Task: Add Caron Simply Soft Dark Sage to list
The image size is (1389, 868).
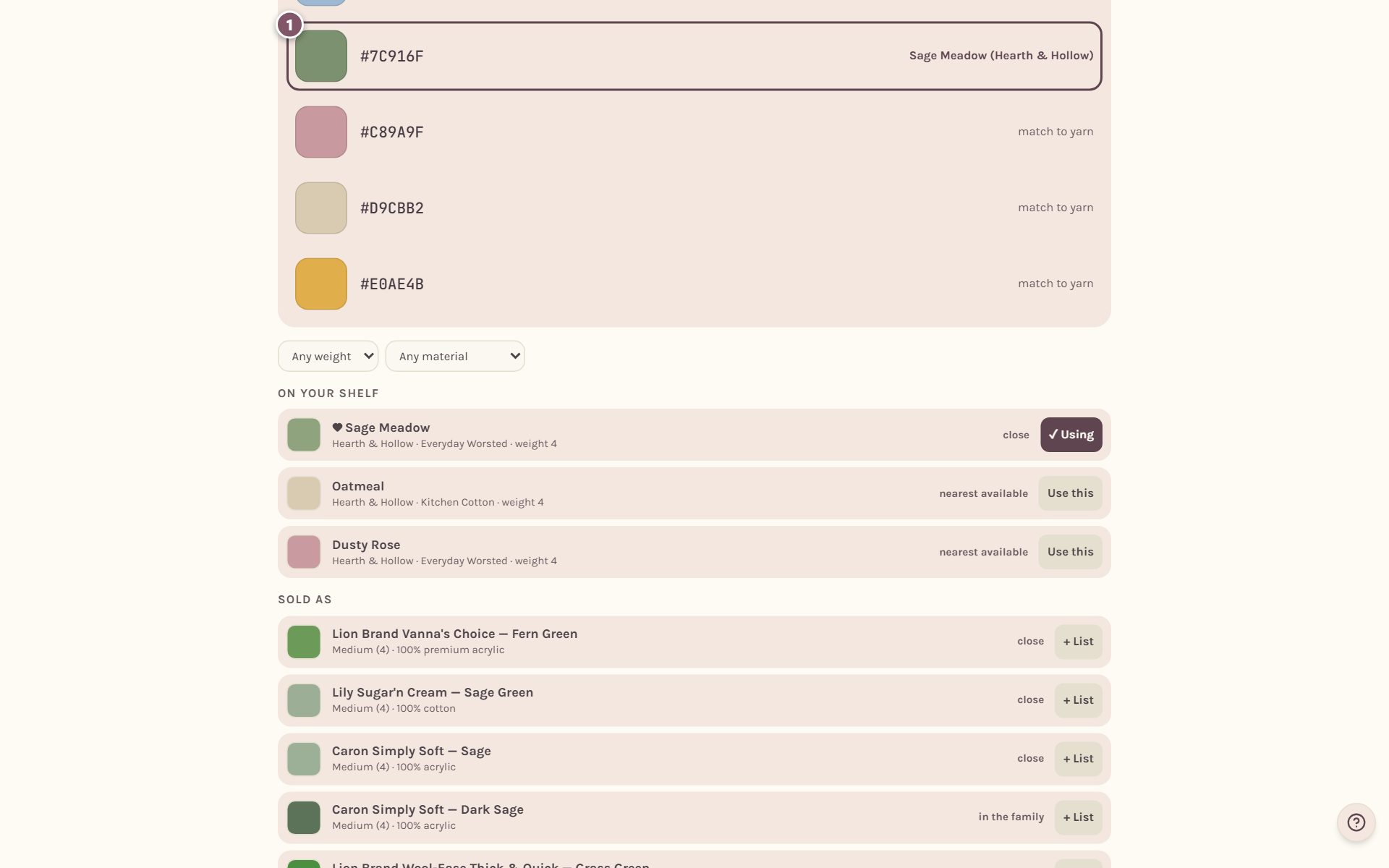Action: (1078, 817)
